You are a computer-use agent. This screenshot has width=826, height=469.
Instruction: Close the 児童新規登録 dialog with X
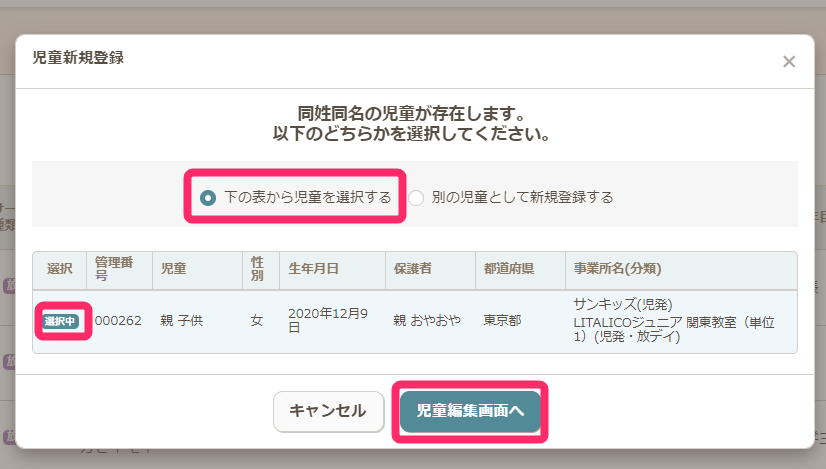(788, 62)
